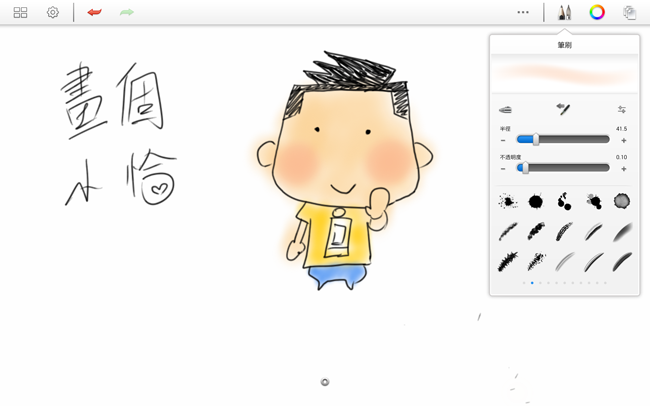Jump to the first brush page dot
The image size is (650, 406).
pyautogui.click(x=524, y=283)
